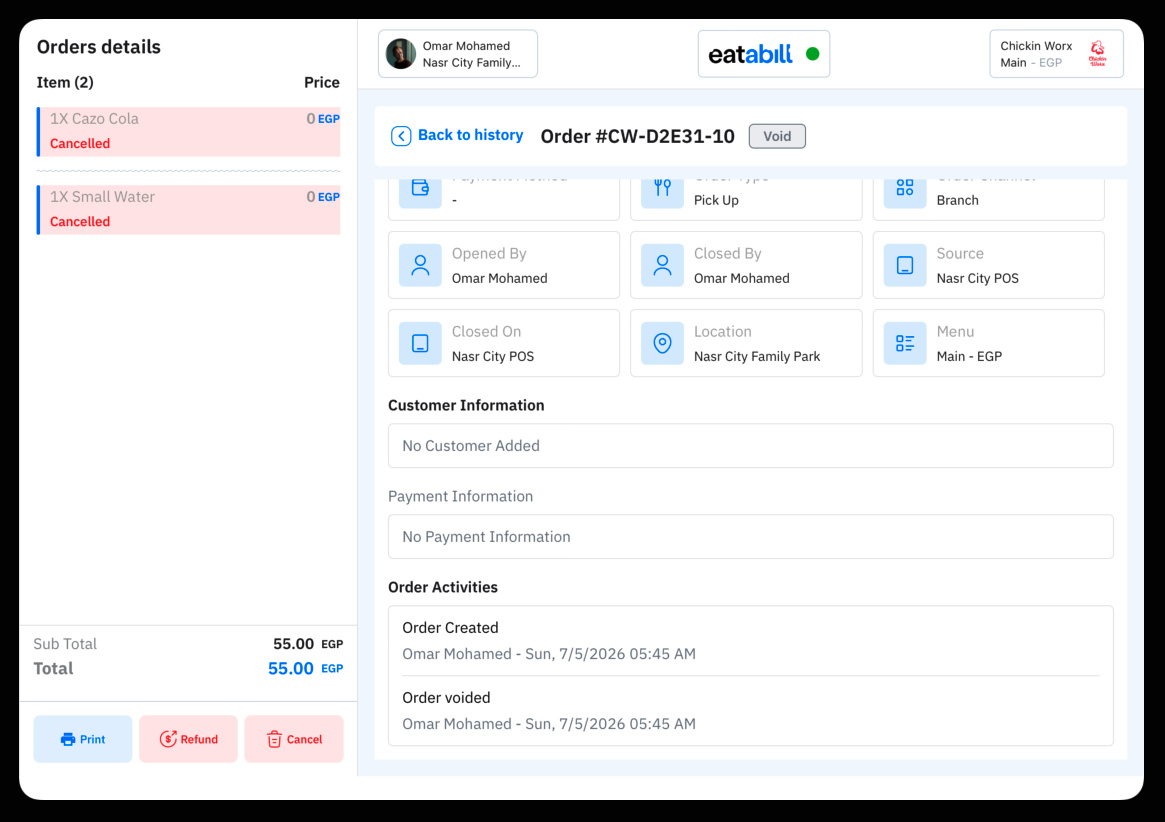
Task: Click the Order Channel grid icon
Action: point(904,189)
